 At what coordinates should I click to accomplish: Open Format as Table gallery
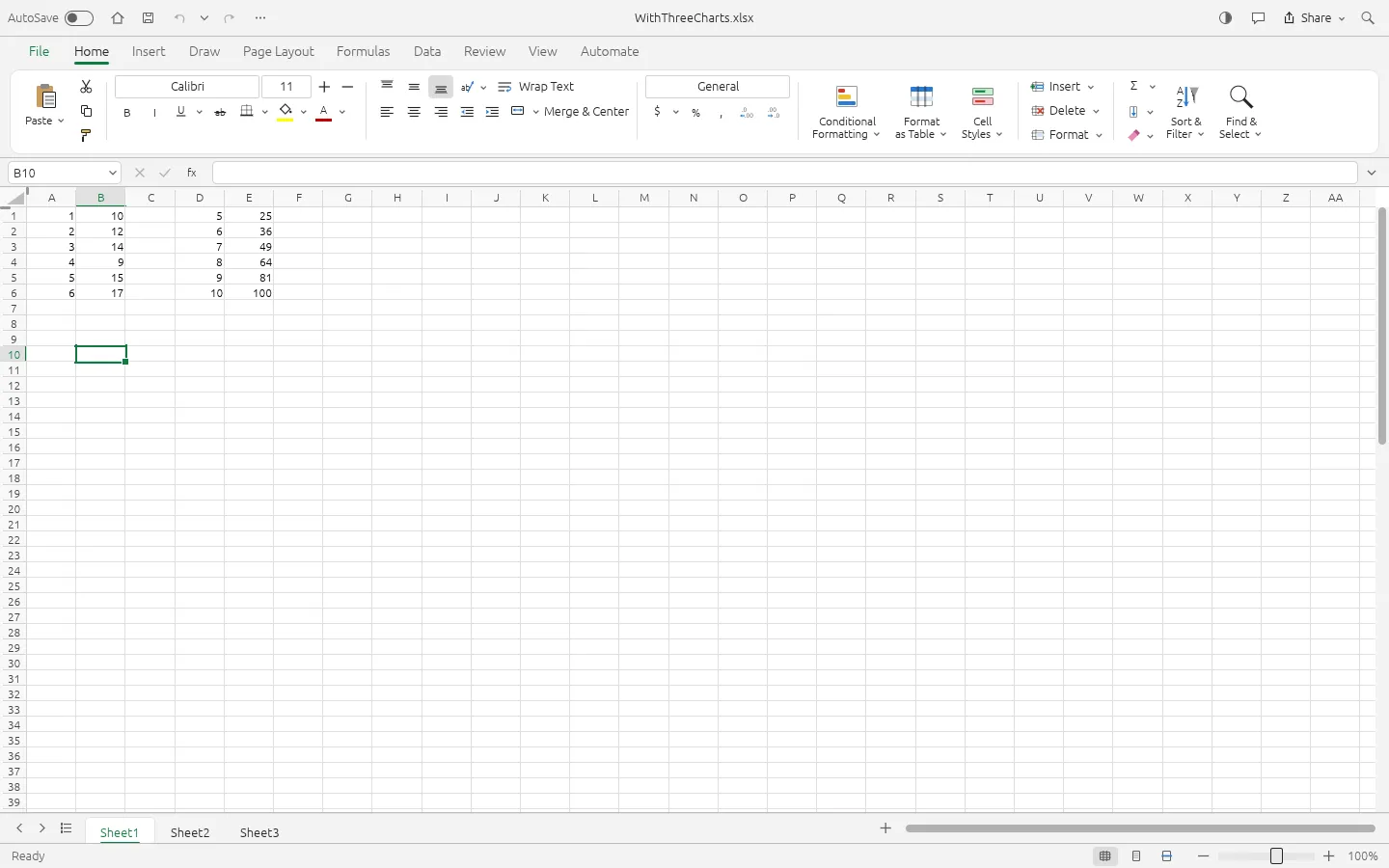(921, 112)
